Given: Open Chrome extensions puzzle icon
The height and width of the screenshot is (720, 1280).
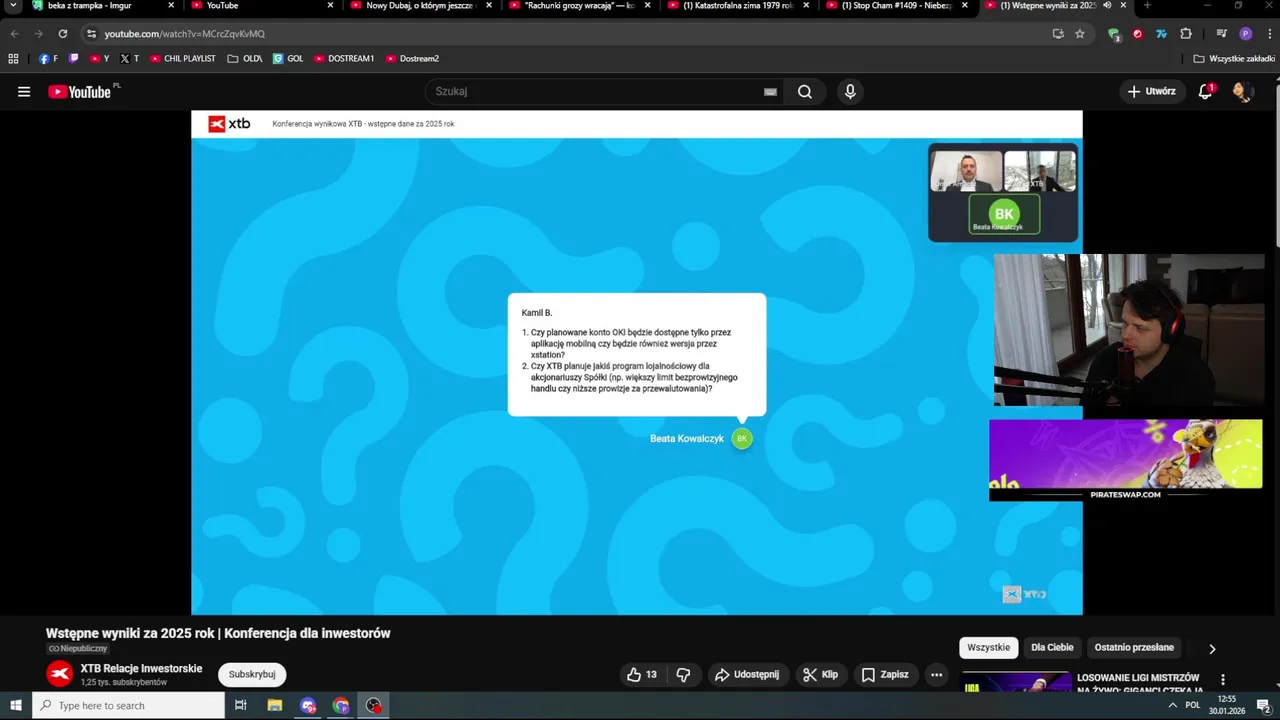Looking at the screenshot, I should (x=1186, y=33).
